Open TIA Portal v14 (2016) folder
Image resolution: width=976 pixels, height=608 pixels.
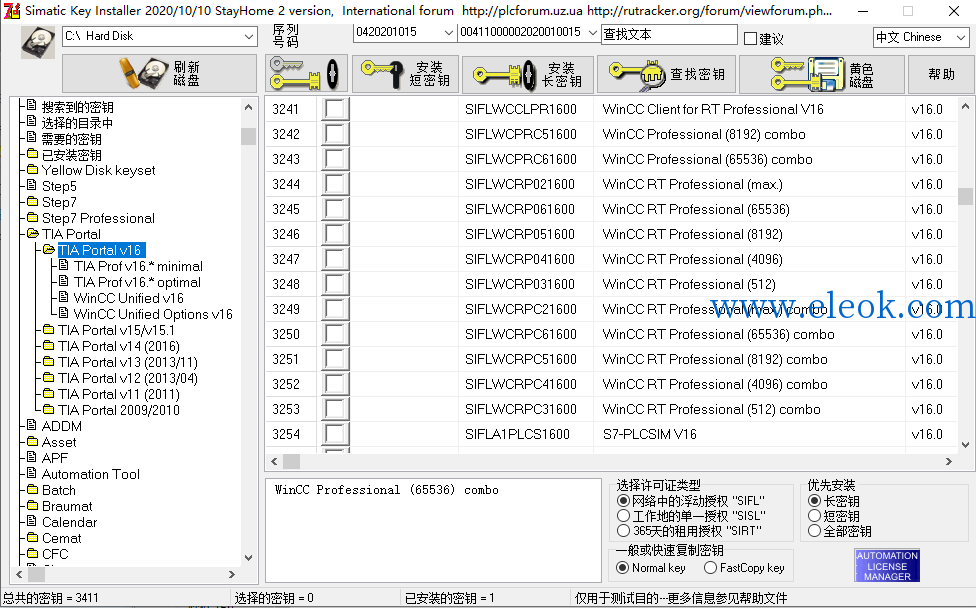pyautogui.click(x=119, y=346)
